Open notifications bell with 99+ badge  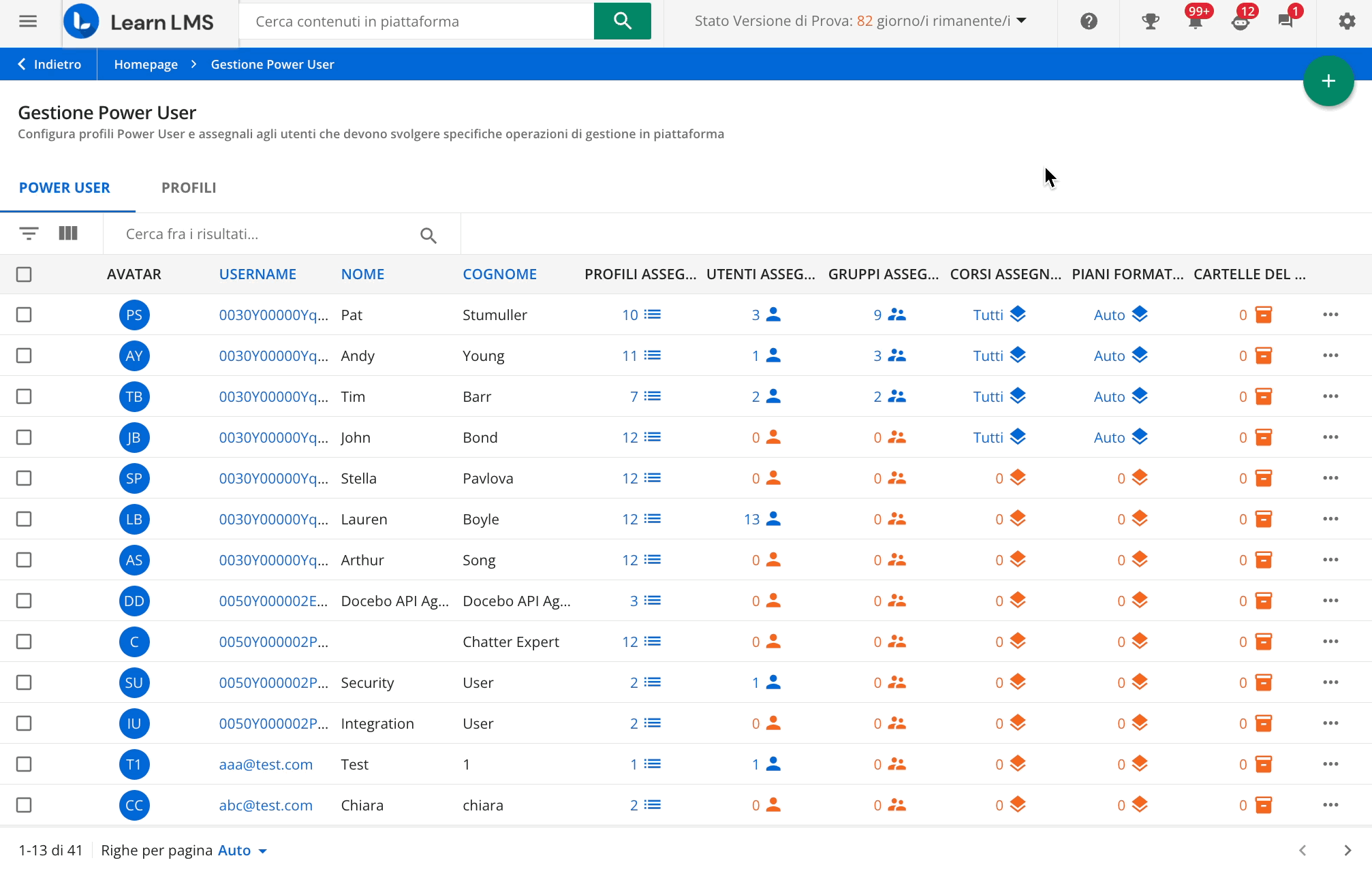pos(1196,21)
